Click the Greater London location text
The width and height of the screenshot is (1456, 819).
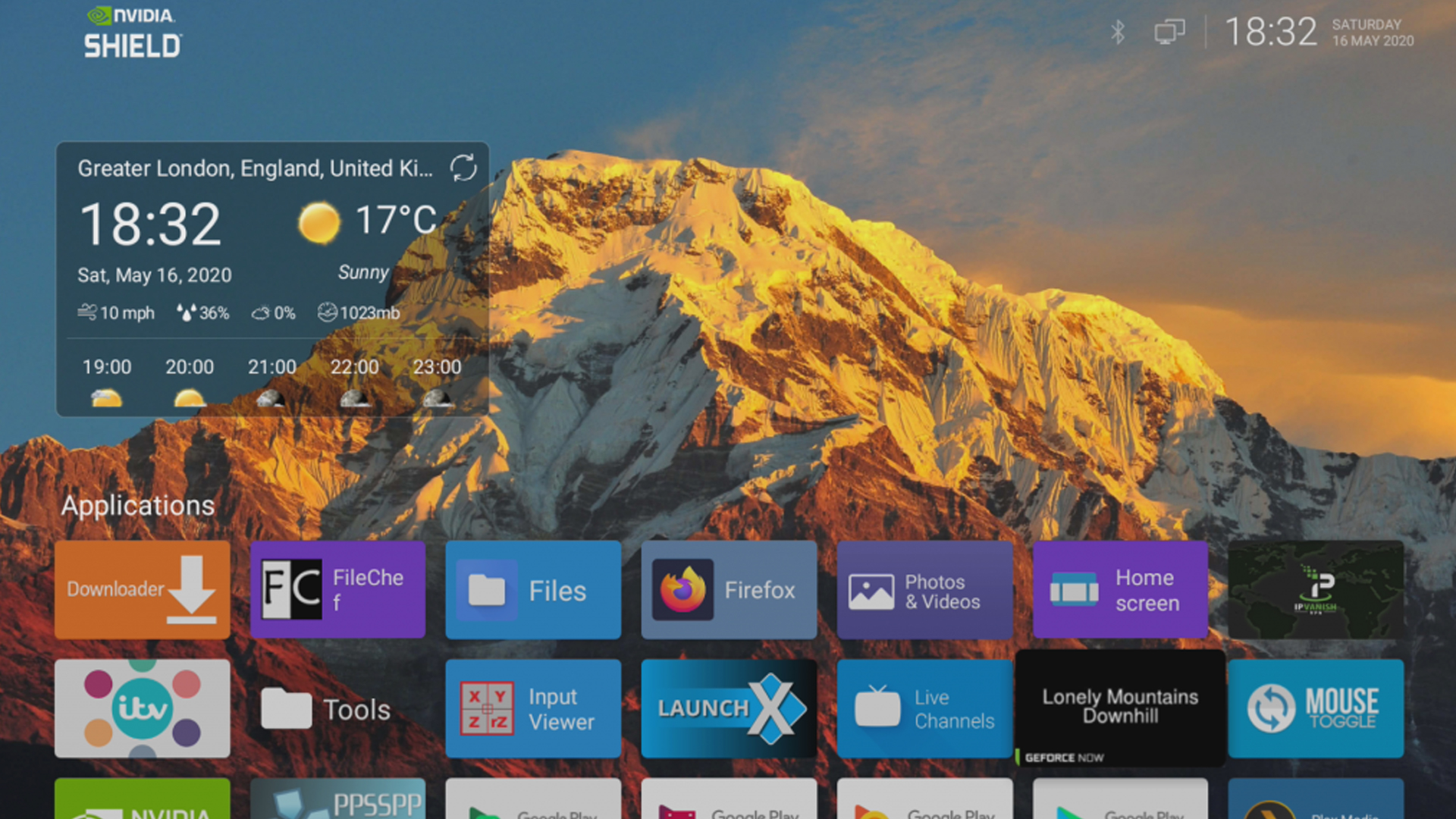256,168
